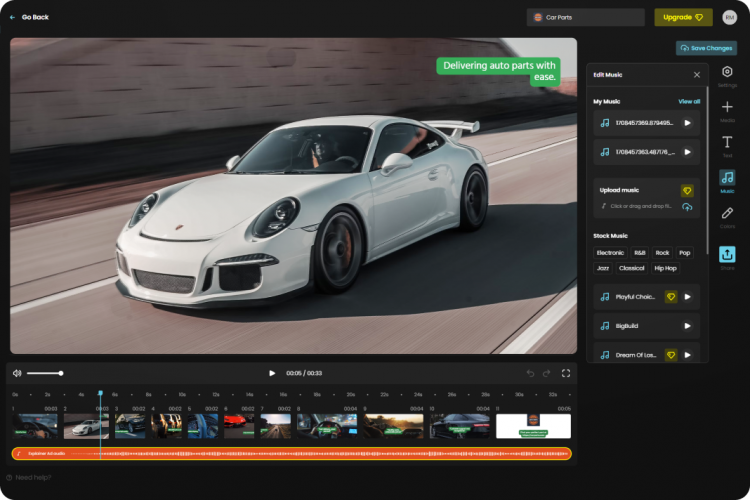Viewport: 750px width, 500px height.
Task: Click the Go Back link
Action: [x=29, y=17]
